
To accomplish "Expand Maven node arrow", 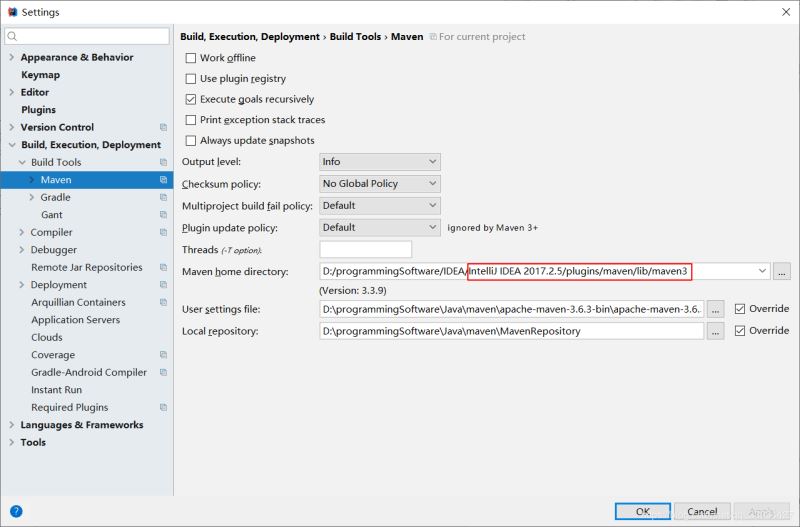I will (x=32, y=180).
